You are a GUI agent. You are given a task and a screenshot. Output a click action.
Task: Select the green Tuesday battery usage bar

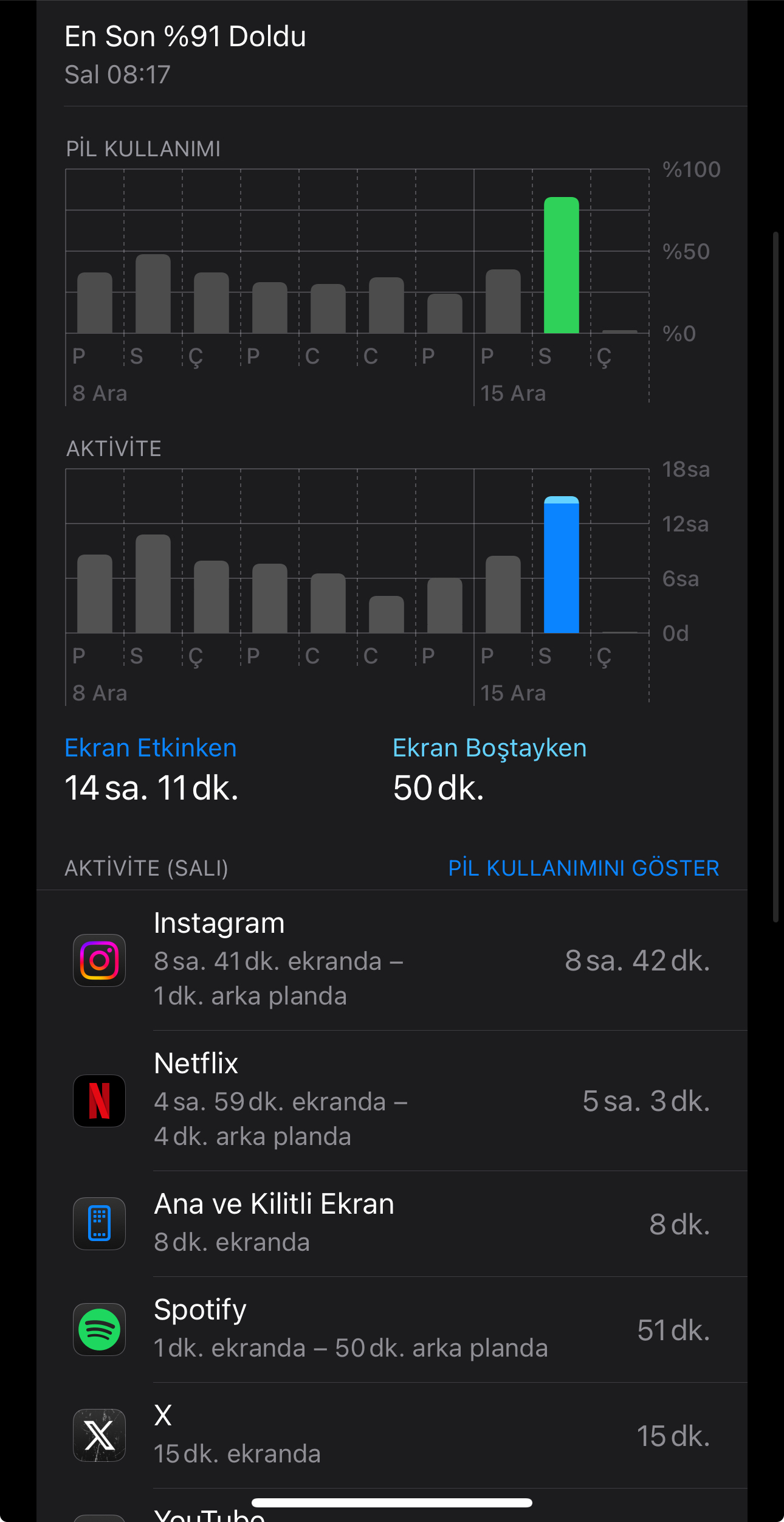tap(561, 266)
